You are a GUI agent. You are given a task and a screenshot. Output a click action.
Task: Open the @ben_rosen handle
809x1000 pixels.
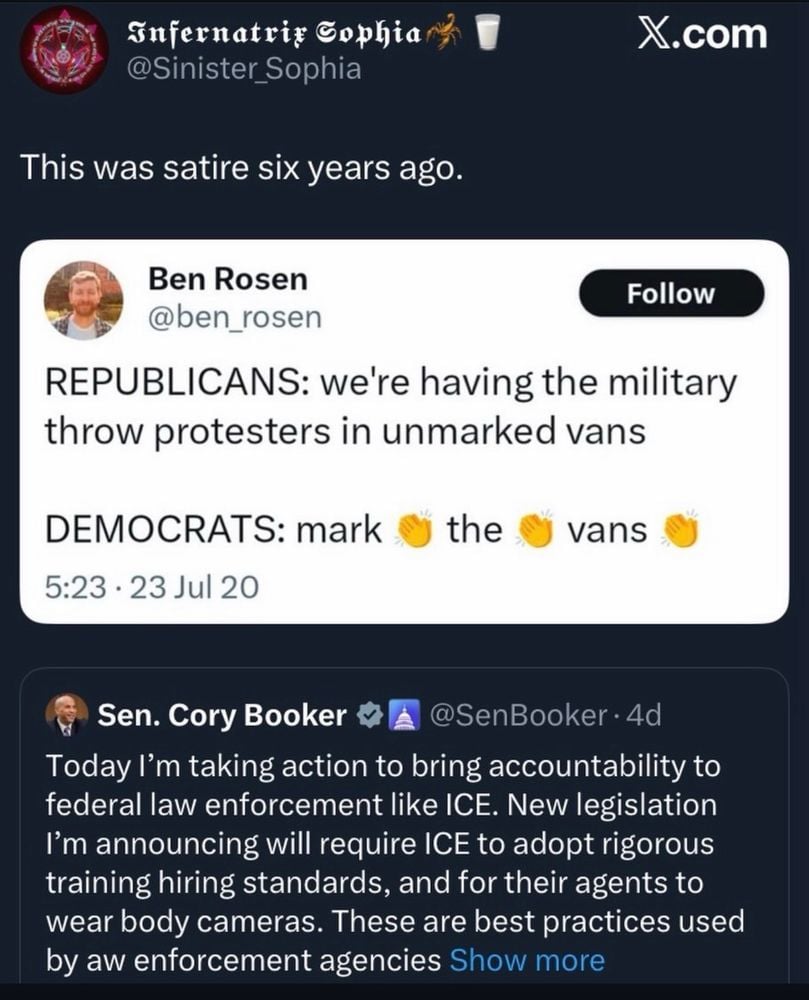(x=234, y=317)
